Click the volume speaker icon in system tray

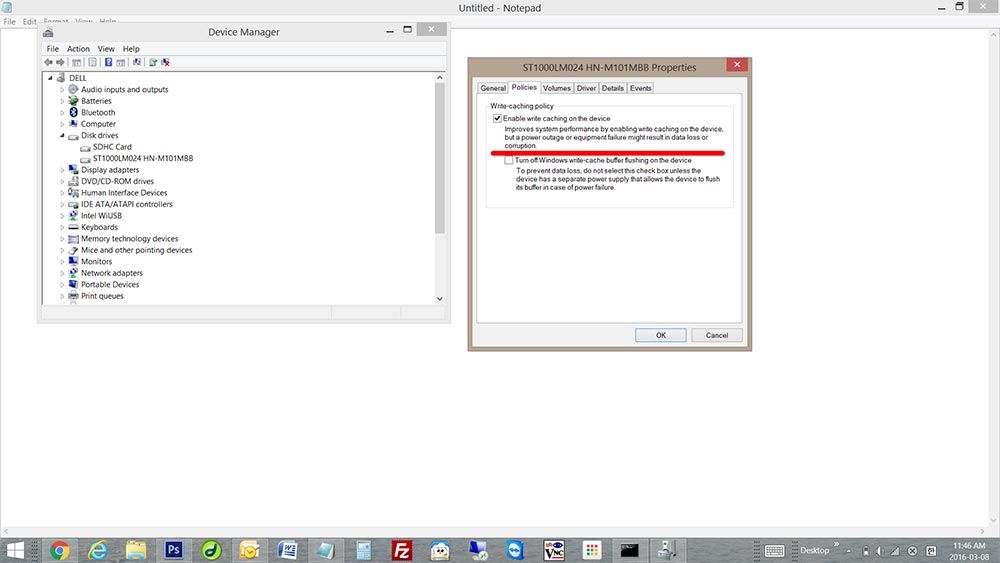[880, 551]
